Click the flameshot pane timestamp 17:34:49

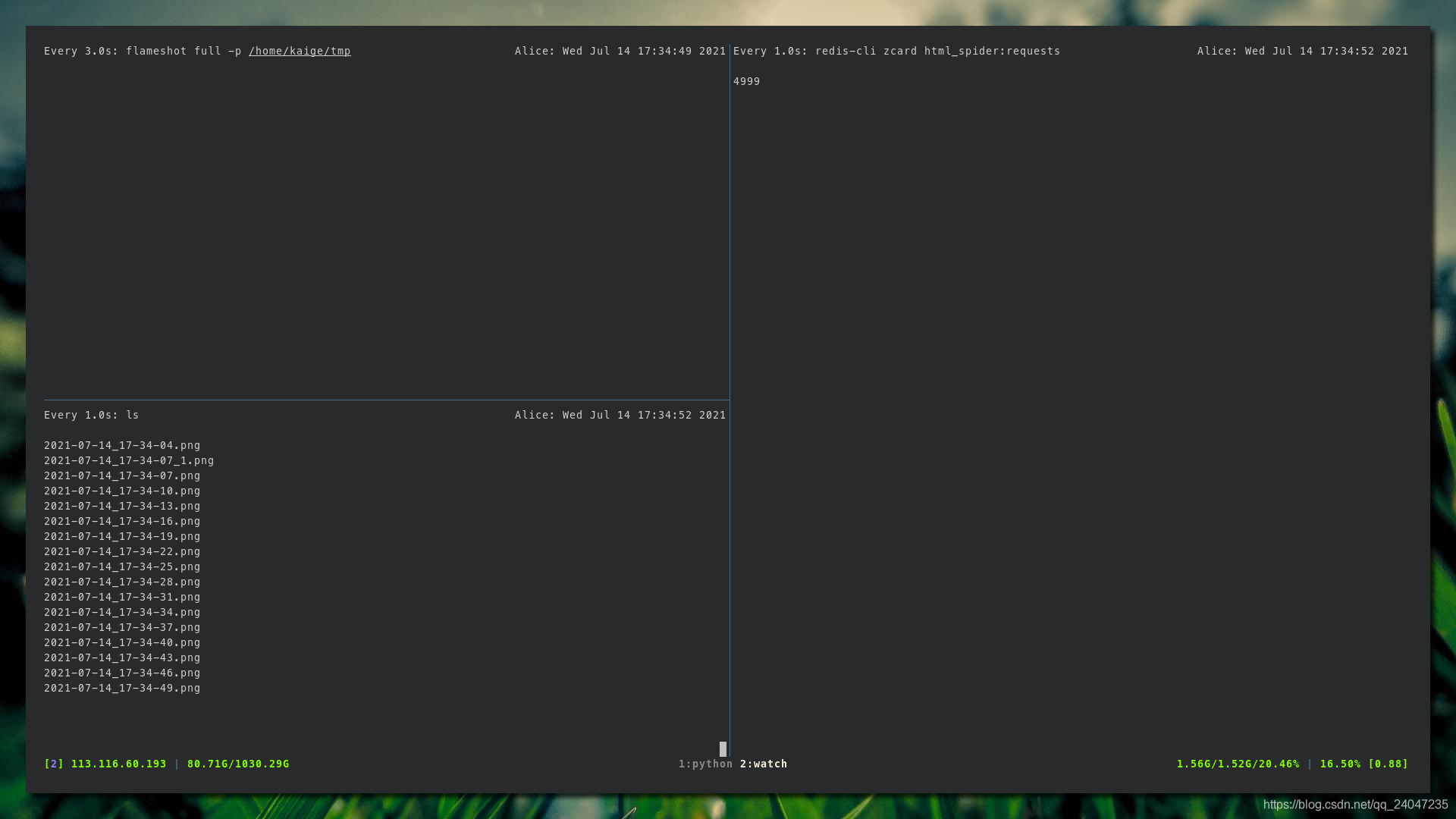tap(664, 51)
